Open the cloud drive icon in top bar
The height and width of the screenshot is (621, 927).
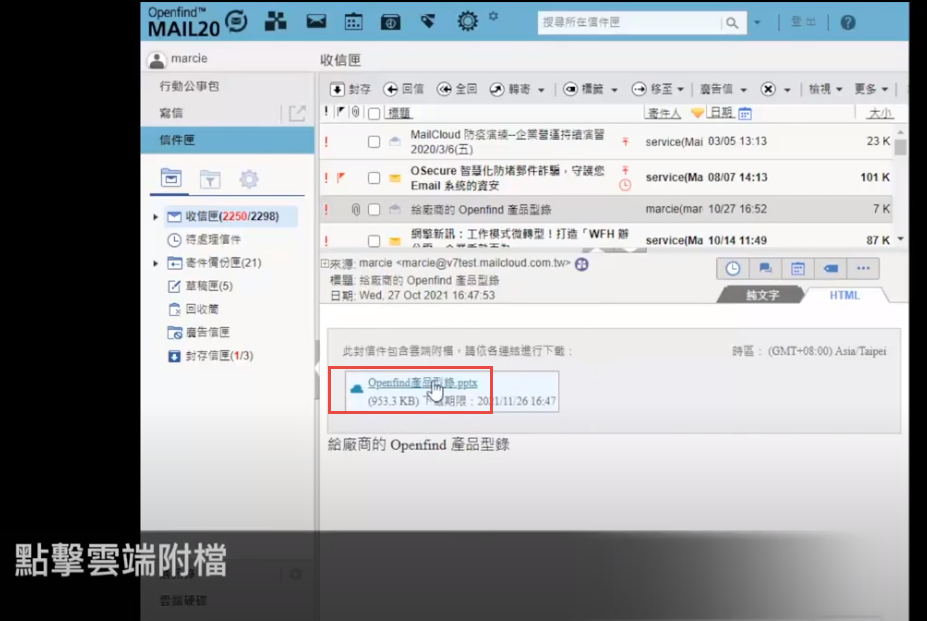(390, 22)
